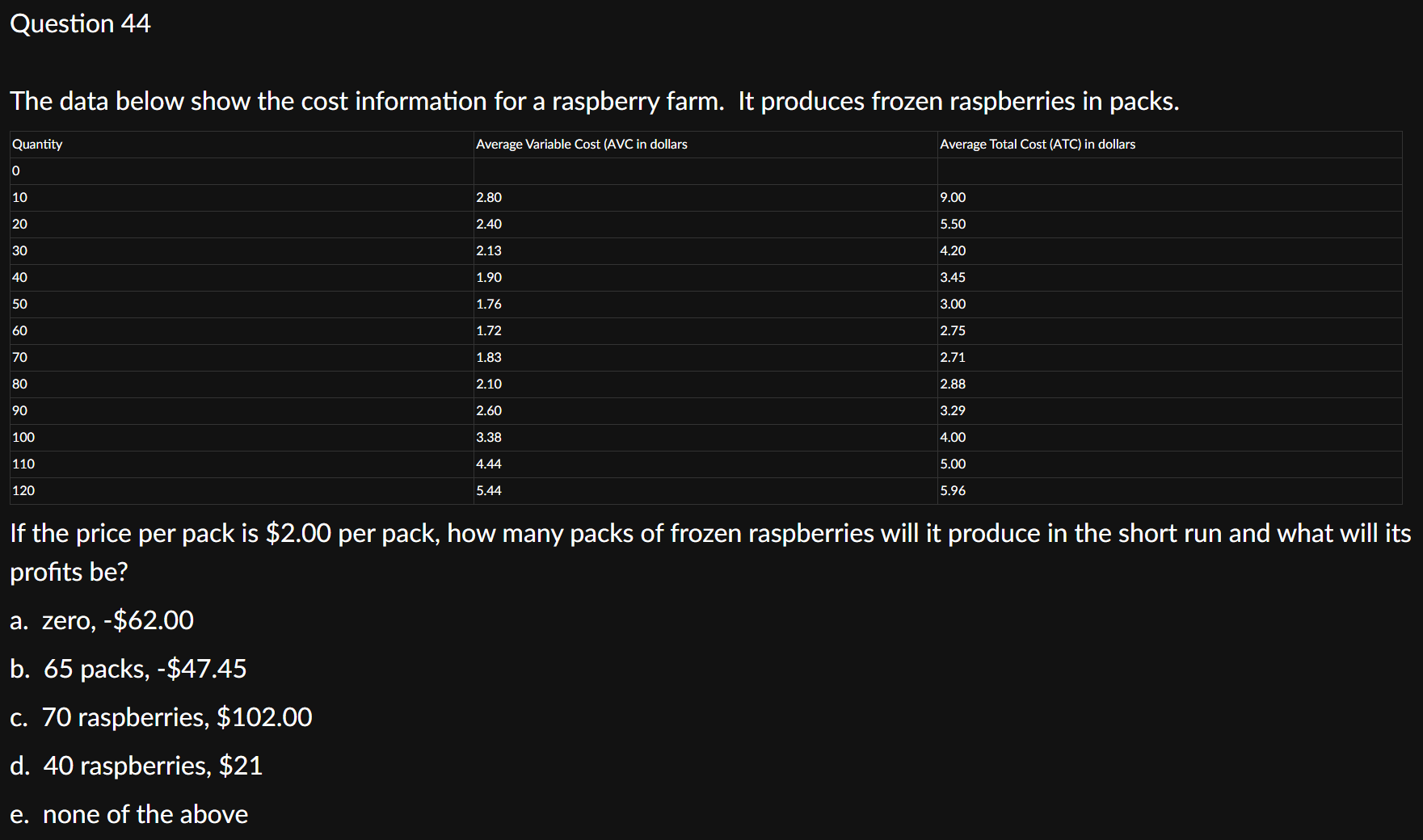Click the Question 44 heading
Image resolution: width=1423 pixels, height=840 pixels.
point(80,23)
